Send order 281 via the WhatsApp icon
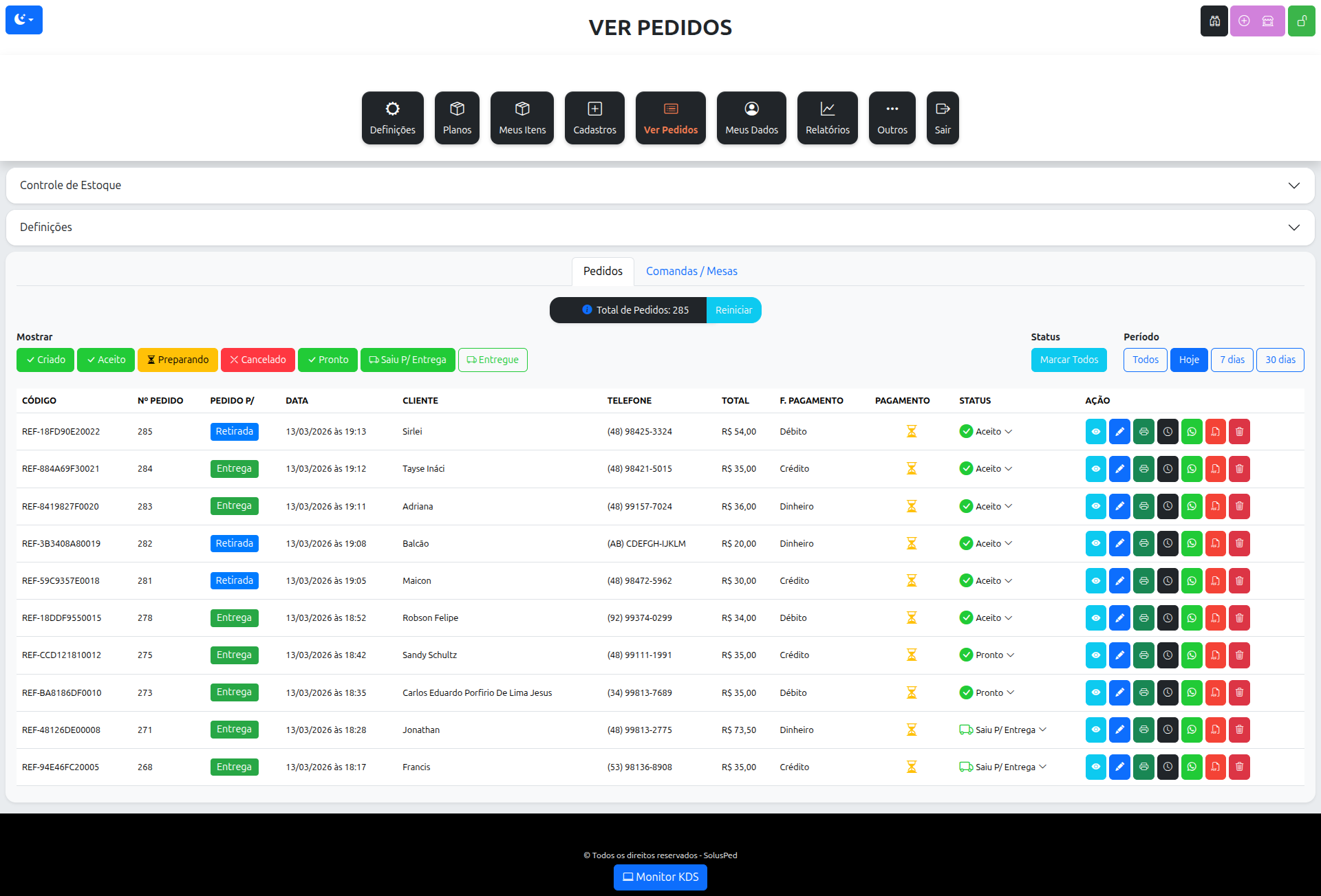This screenshot has height=896, width=1321. 1192,580
